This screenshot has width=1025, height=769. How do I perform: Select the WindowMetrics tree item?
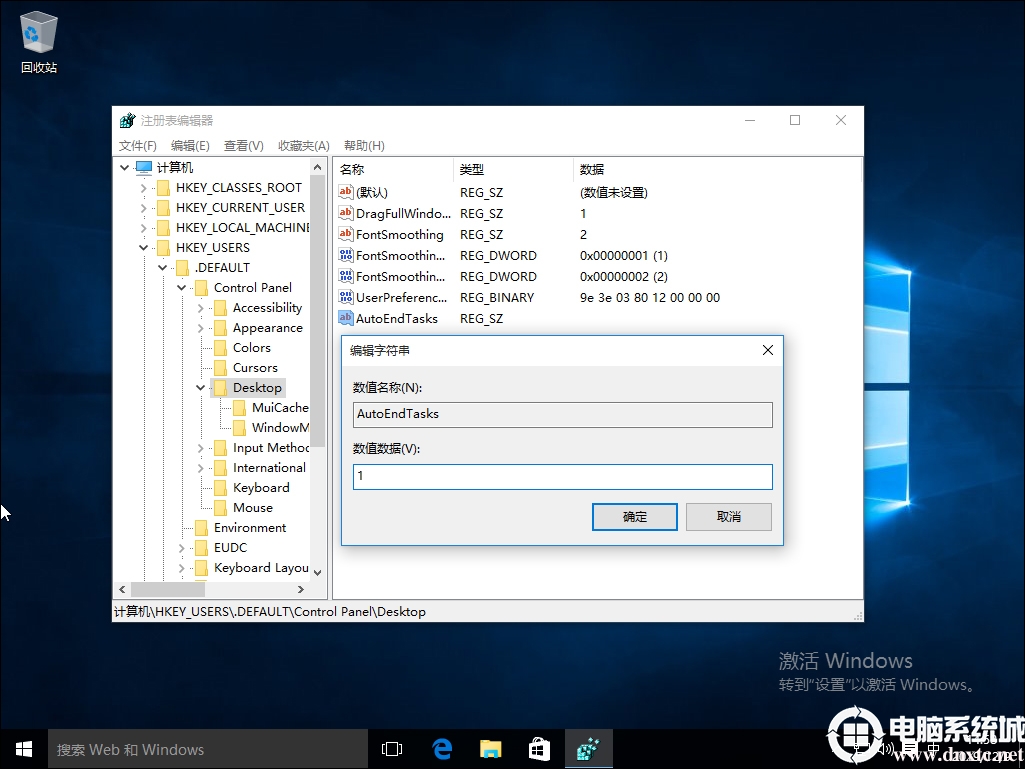[280, 428]
